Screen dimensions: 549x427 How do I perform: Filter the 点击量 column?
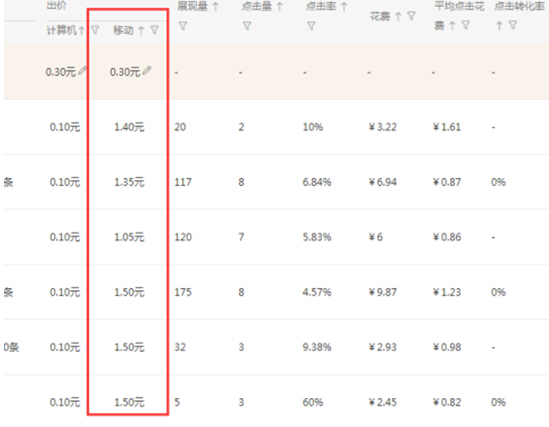tap(247, 26)
